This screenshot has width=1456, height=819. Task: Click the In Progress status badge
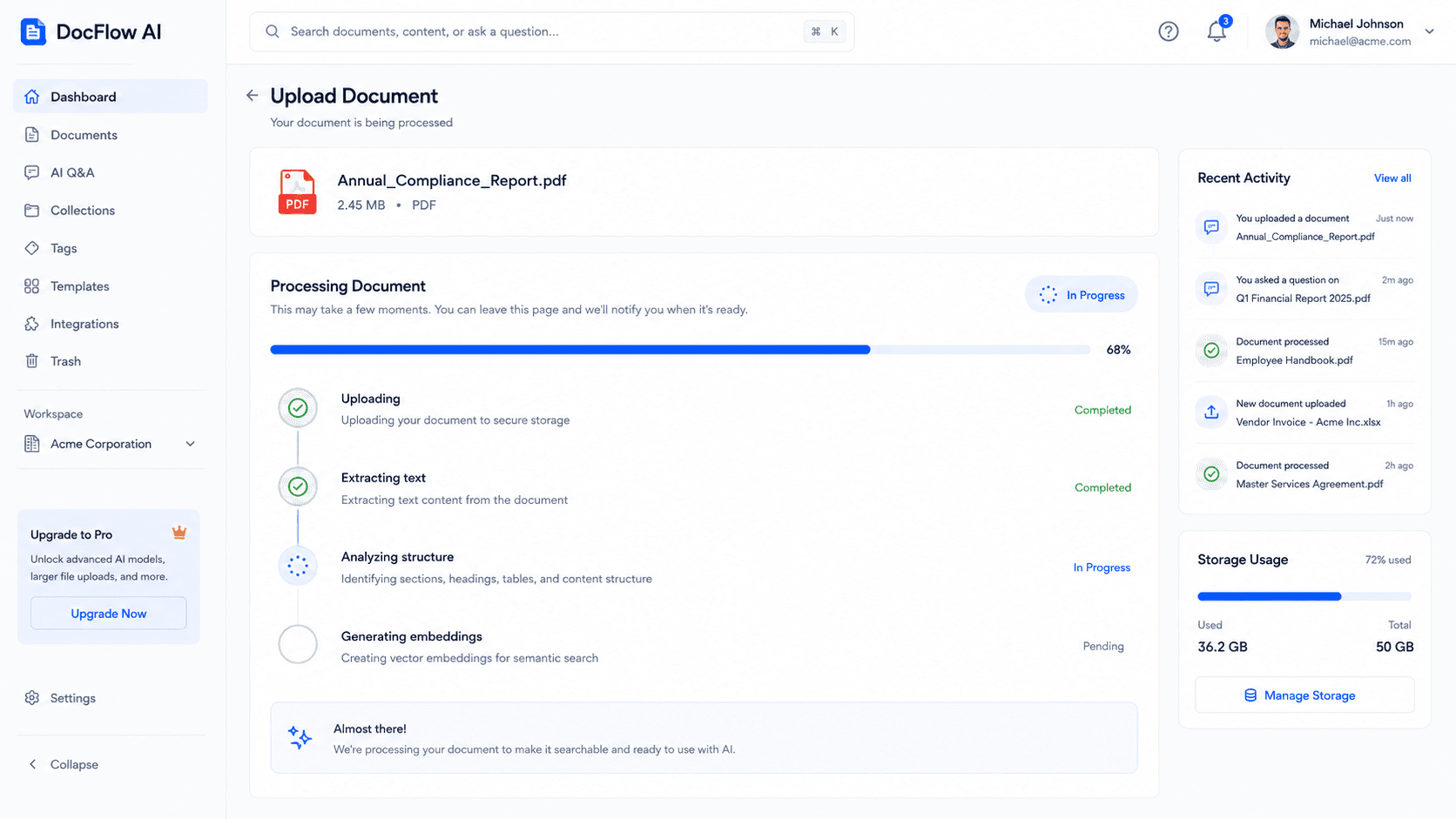[x=1082, y=295]
